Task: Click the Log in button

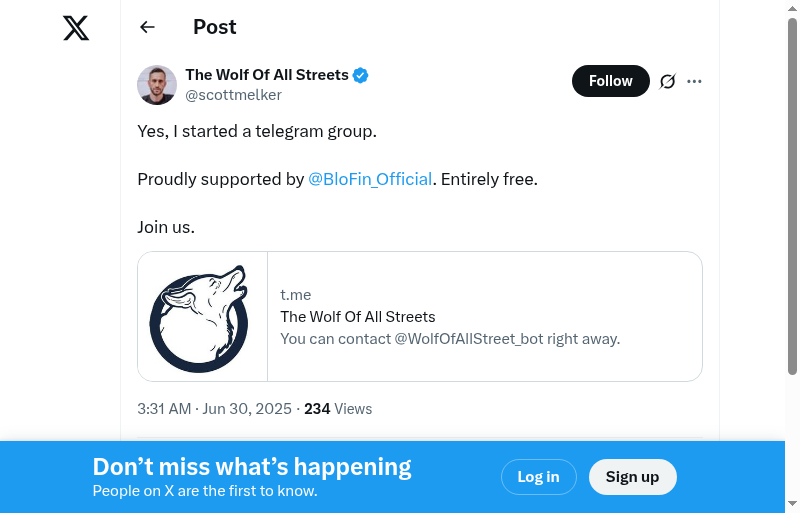Action: coord(538,477)
